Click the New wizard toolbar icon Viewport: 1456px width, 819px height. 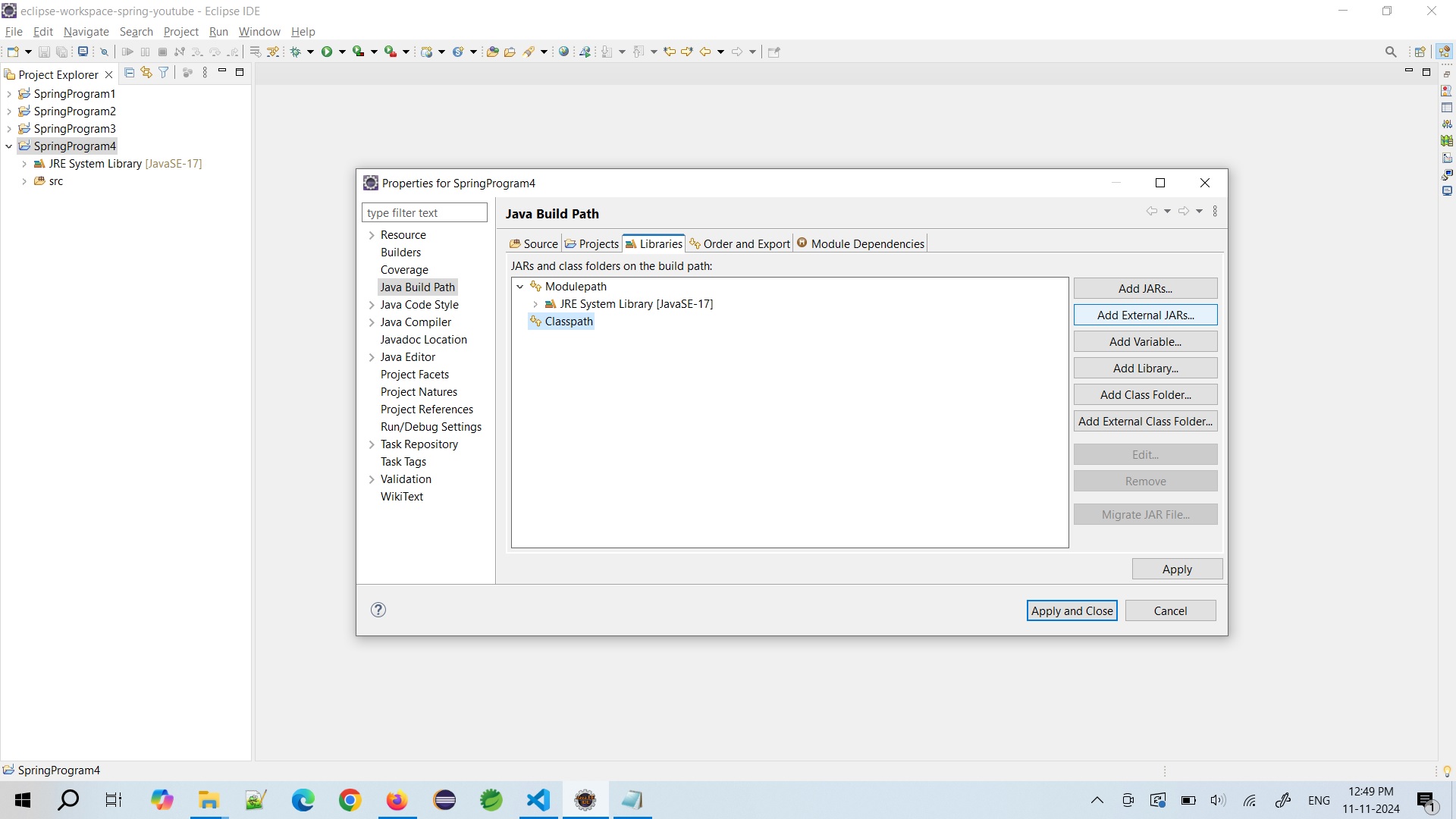point(13,52)
